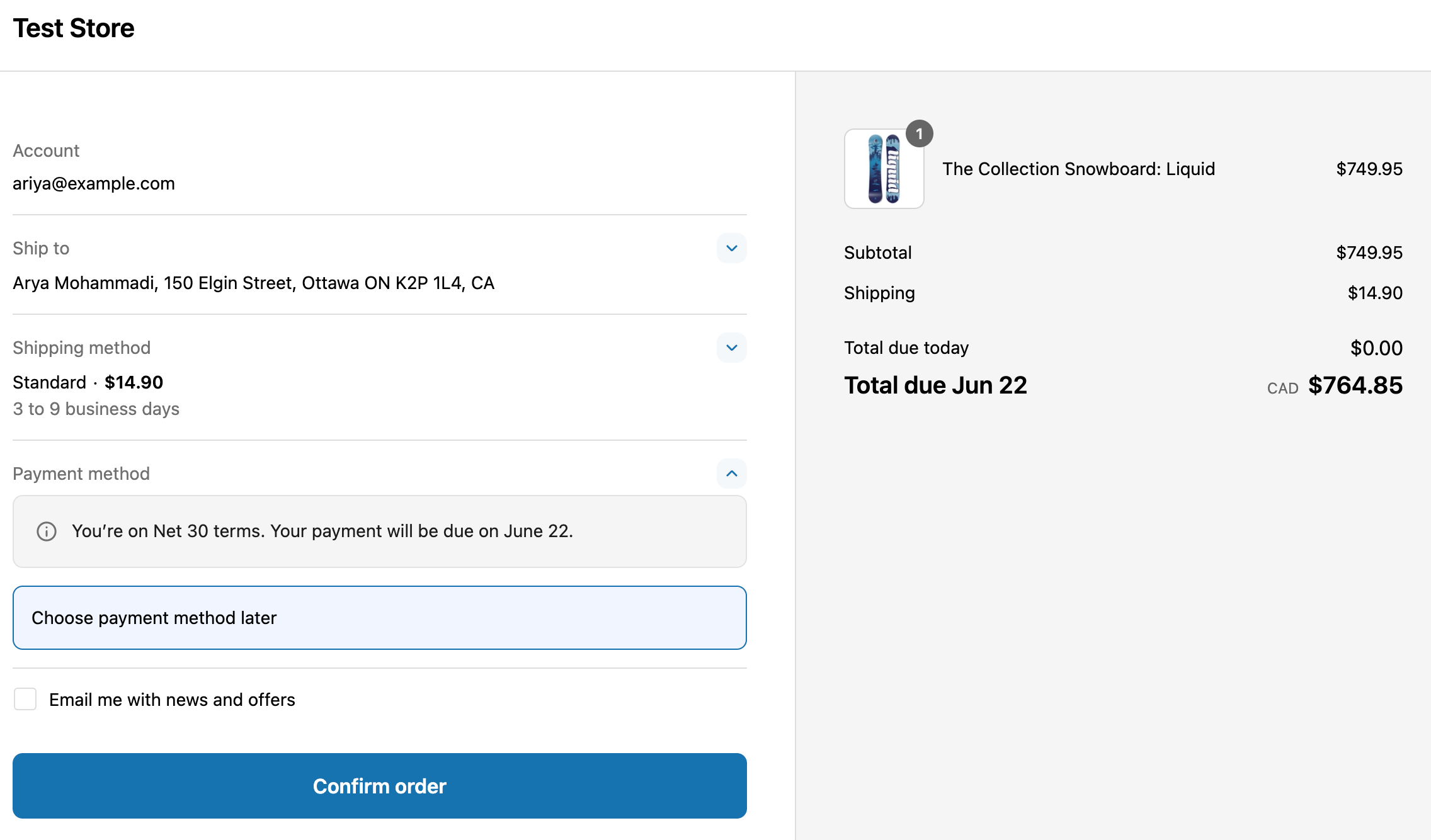Click the Subtotal label in order summary
This screenshot has width=1431, height=840.
[x=878, y=253]
